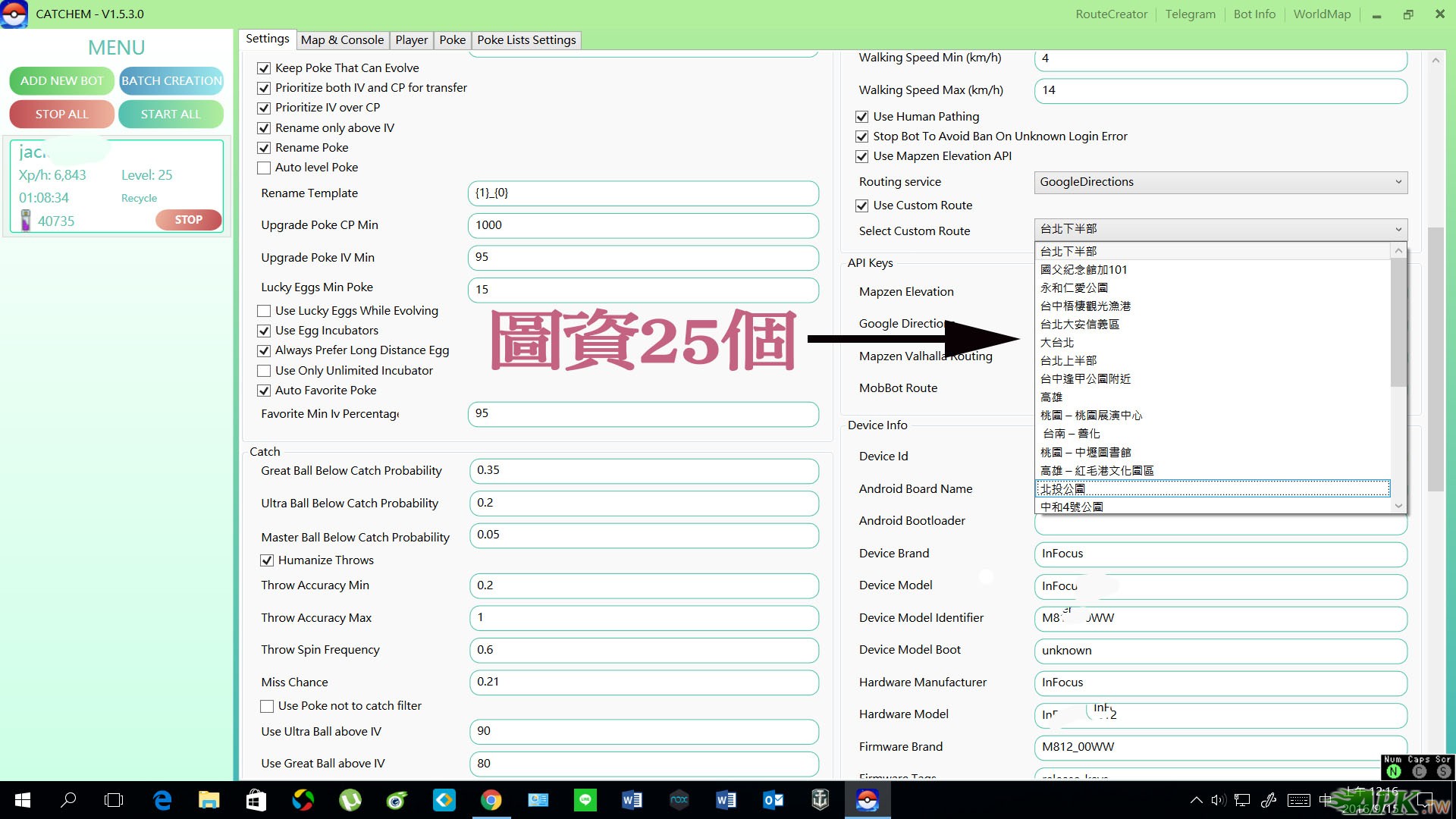Open Microsoft Edge from the taskbar
The image size is (1456, 819).
tap(162, 800)
